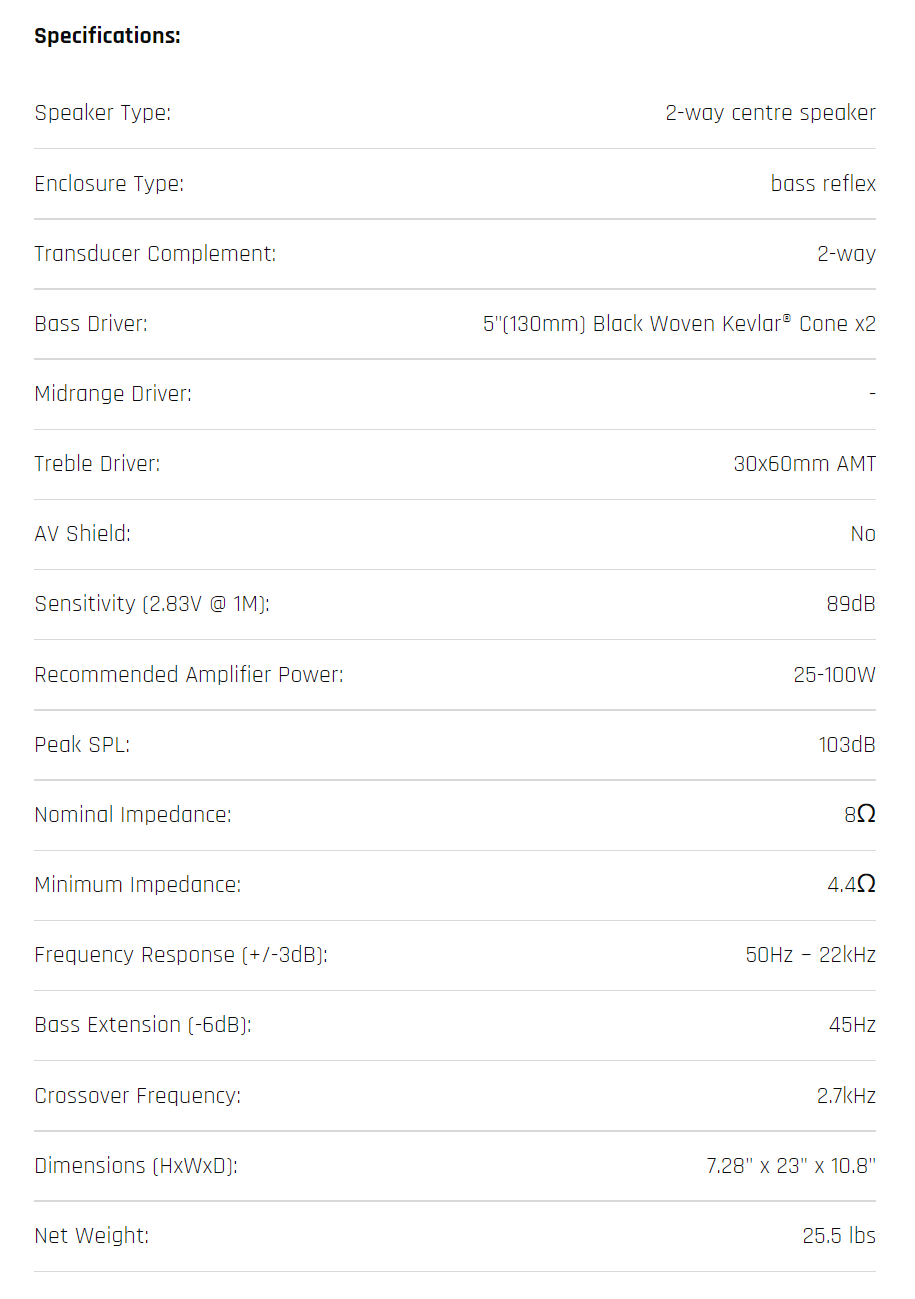Image resolution: width=915 pixels, height=1299 pixels.
Task: Click the Transducer Complement label
Action: pyautogui.click(x=155, y=254)
